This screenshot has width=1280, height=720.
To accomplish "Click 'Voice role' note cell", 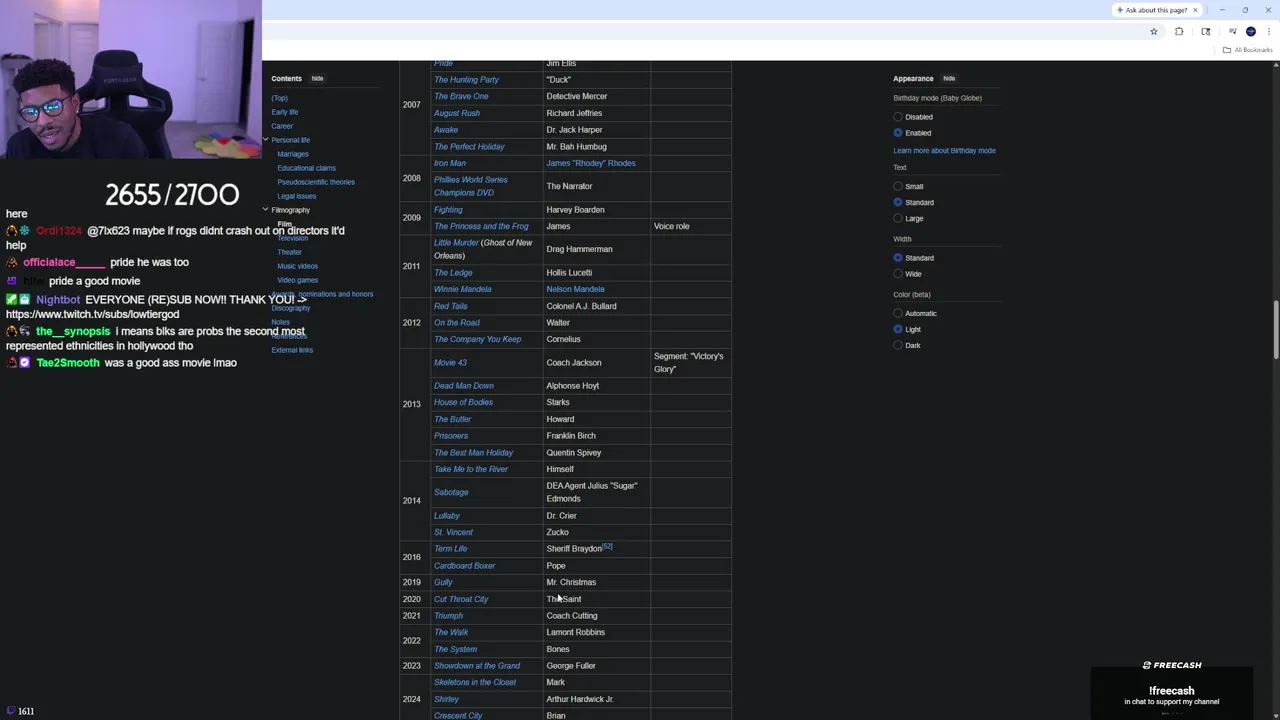I will click(x=691, y=226).
